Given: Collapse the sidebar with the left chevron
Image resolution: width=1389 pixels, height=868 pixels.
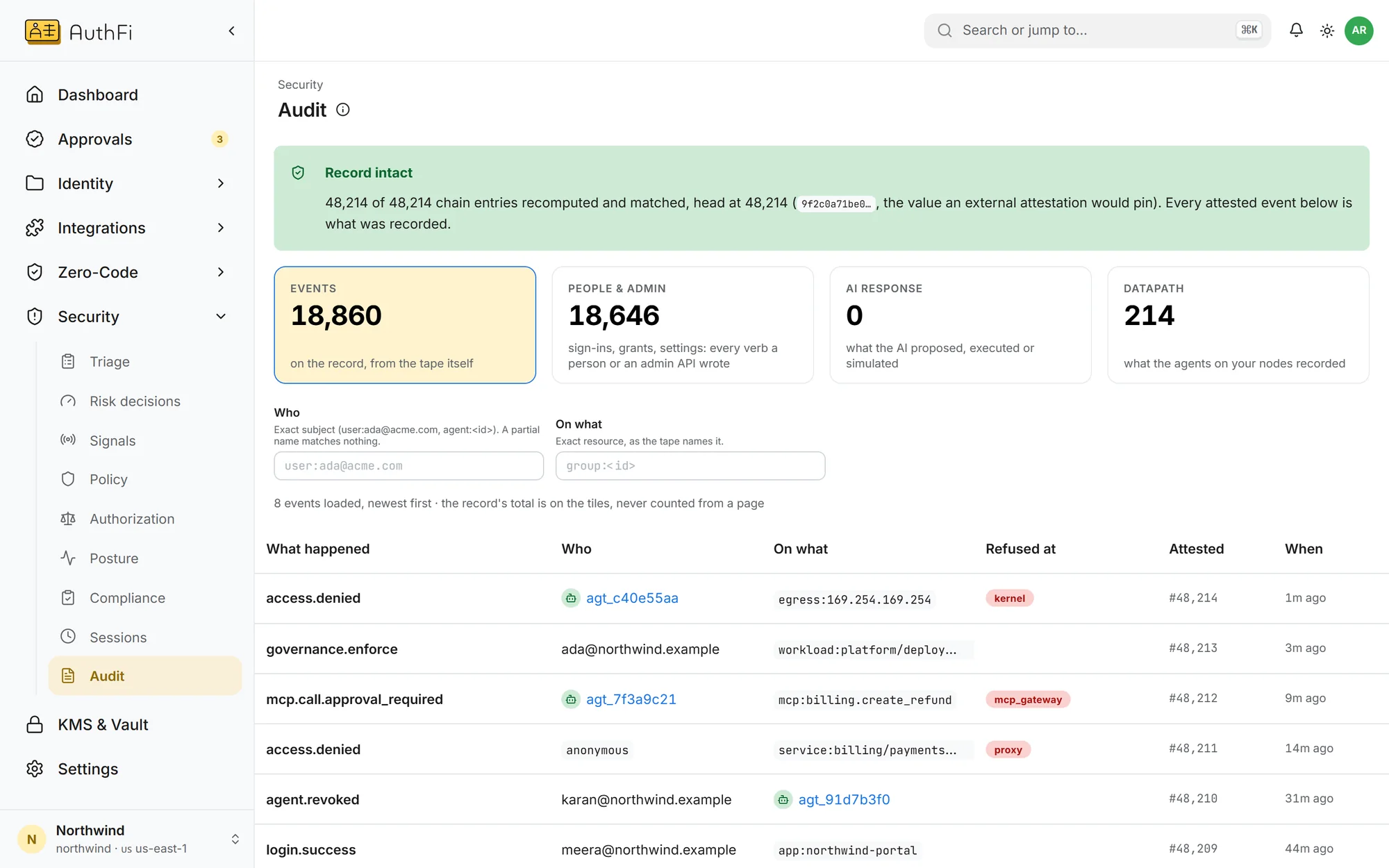Looking at the screenshot, I should coord(231,31).
